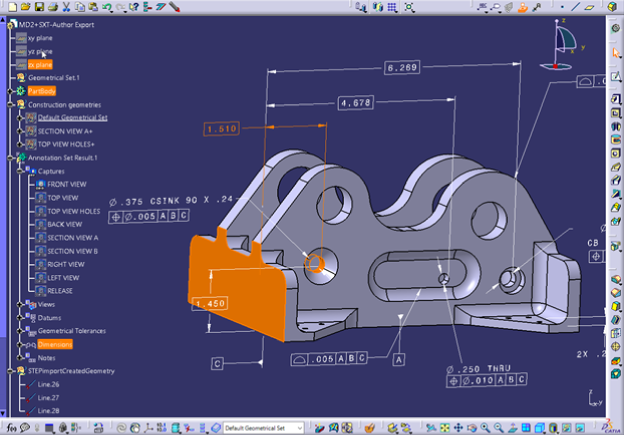
Task: Expand the Datums tree node
Action: (19, 318)
